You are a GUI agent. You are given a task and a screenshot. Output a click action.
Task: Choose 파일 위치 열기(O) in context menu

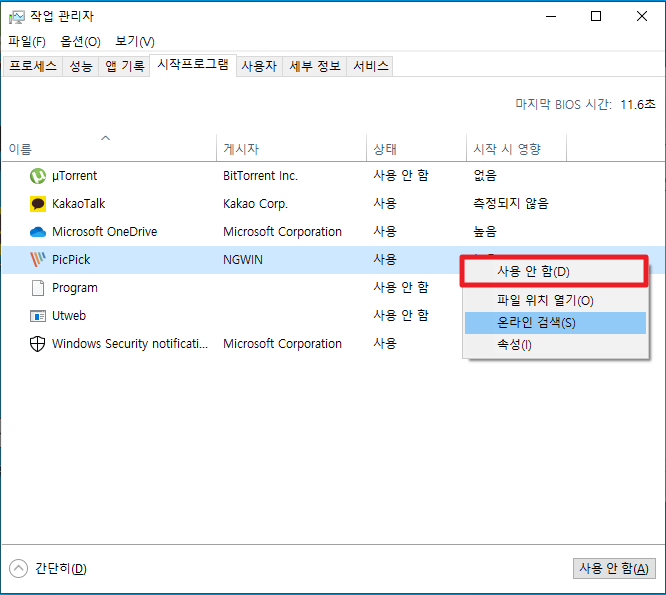555,301
